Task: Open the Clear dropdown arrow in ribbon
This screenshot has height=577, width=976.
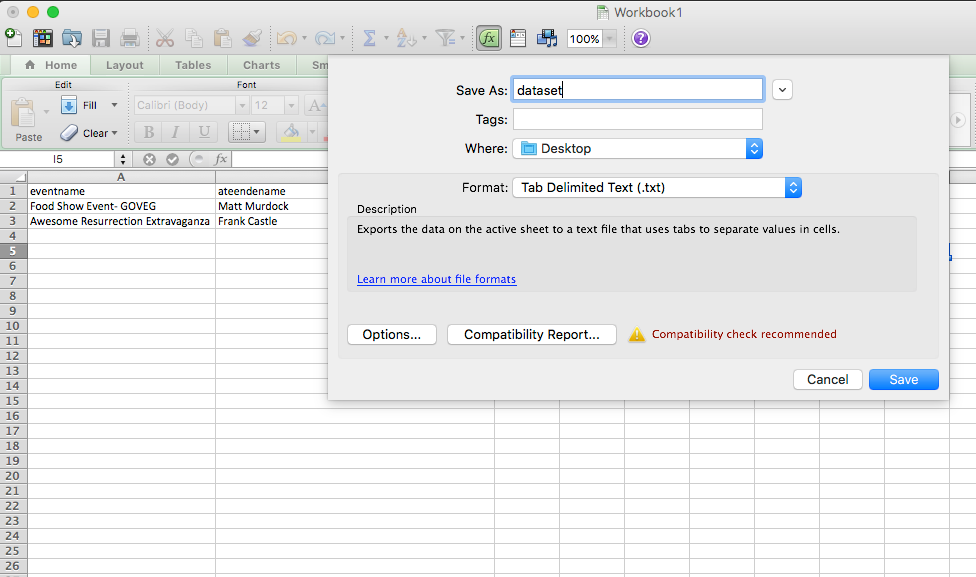Action: tap(115, 133)
